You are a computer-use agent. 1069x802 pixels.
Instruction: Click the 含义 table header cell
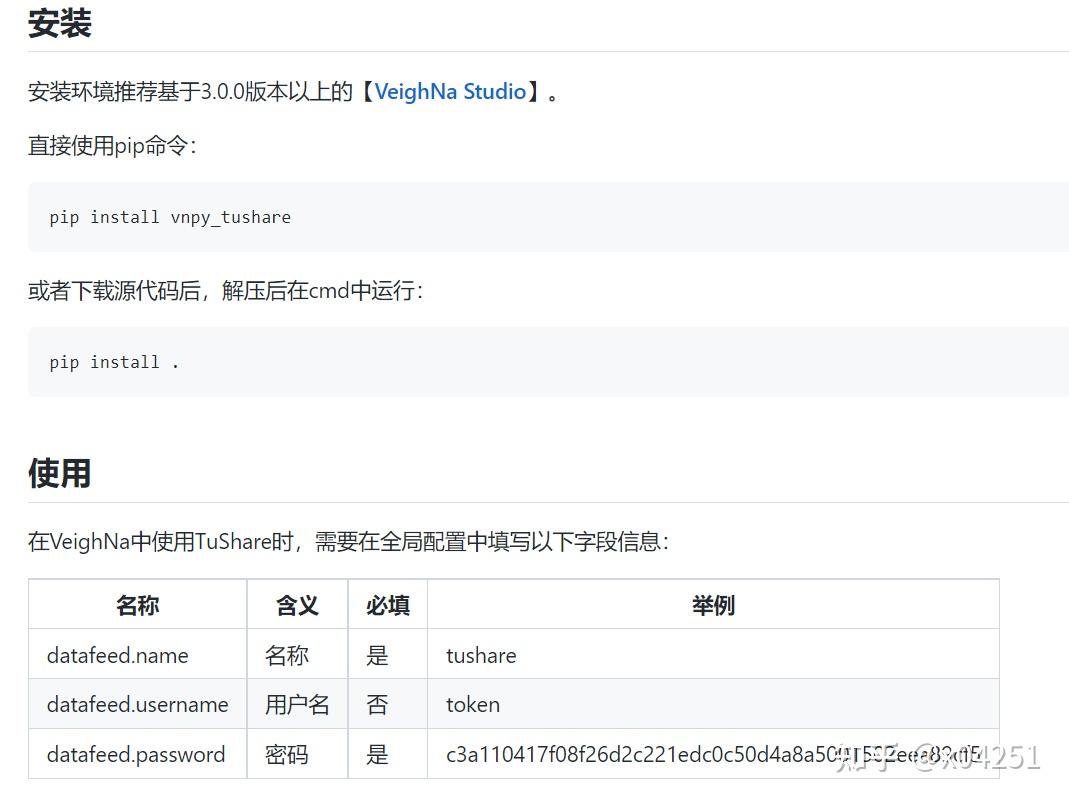pos(296,605)
